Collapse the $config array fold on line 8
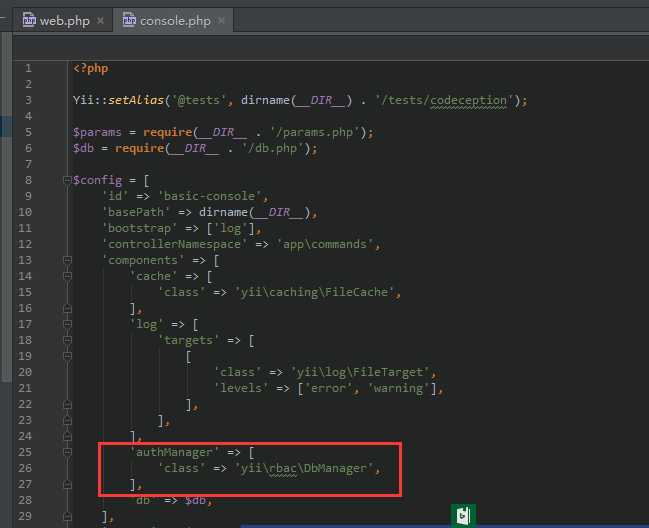 67,180
